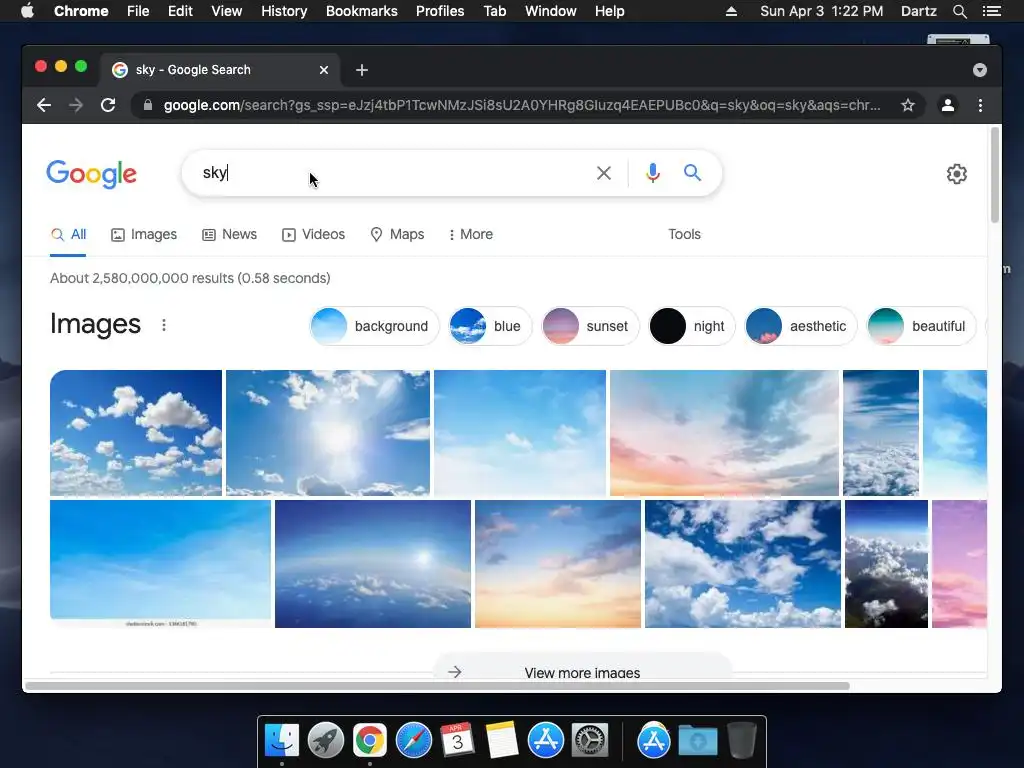This screenshot has width=1024, height=768.
Task: View site info via the lock icon
Action: [148, 105]
